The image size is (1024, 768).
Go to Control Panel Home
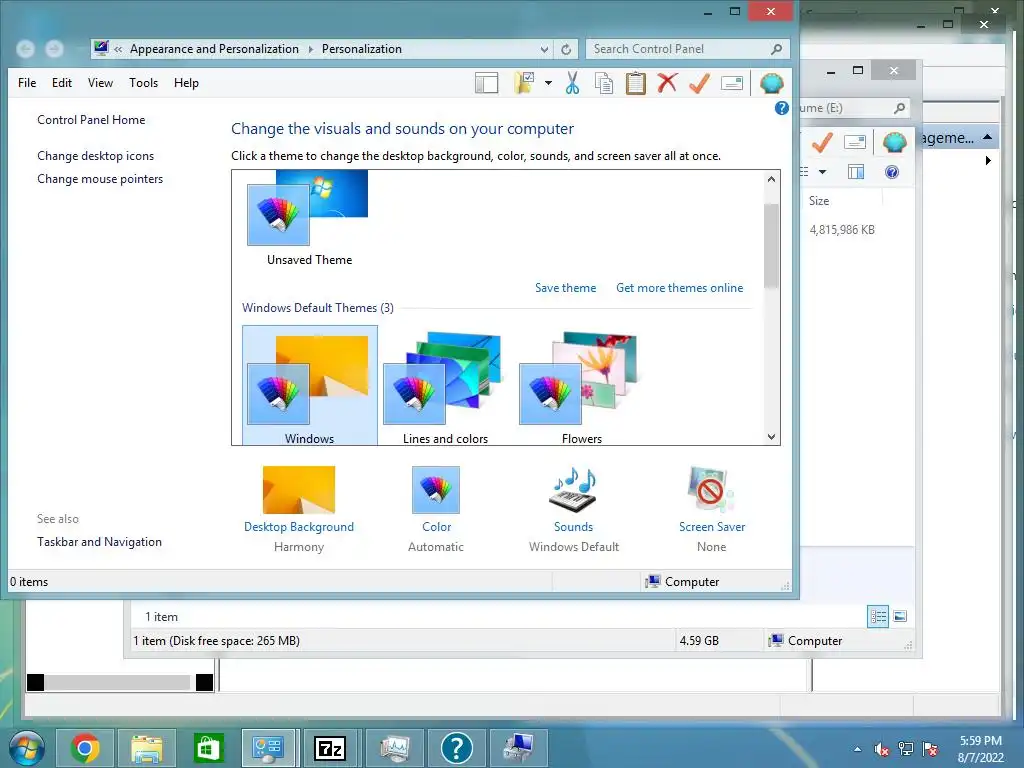click(91, 120)
